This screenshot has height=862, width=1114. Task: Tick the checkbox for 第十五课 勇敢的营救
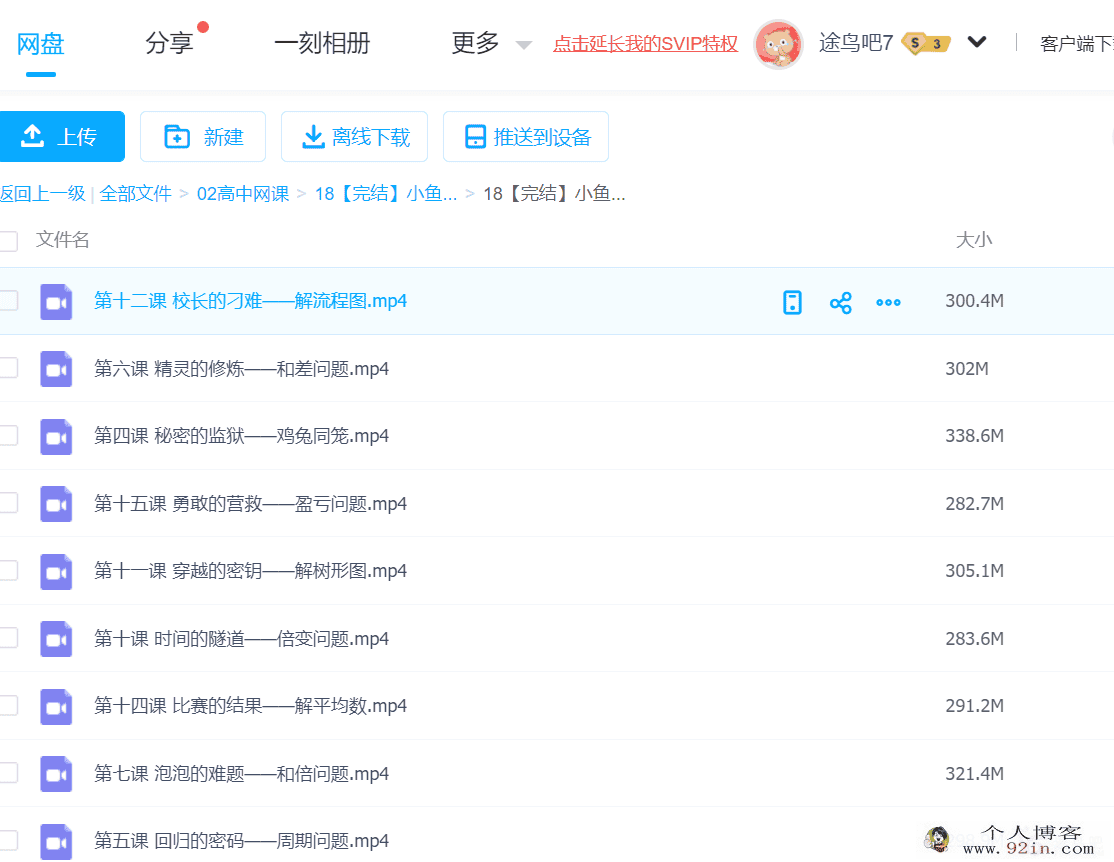(x=8, y=503)
